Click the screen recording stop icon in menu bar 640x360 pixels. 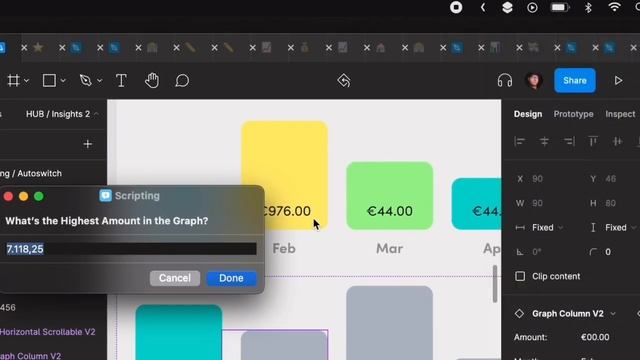pyautogui.click(x=456, y=7)
